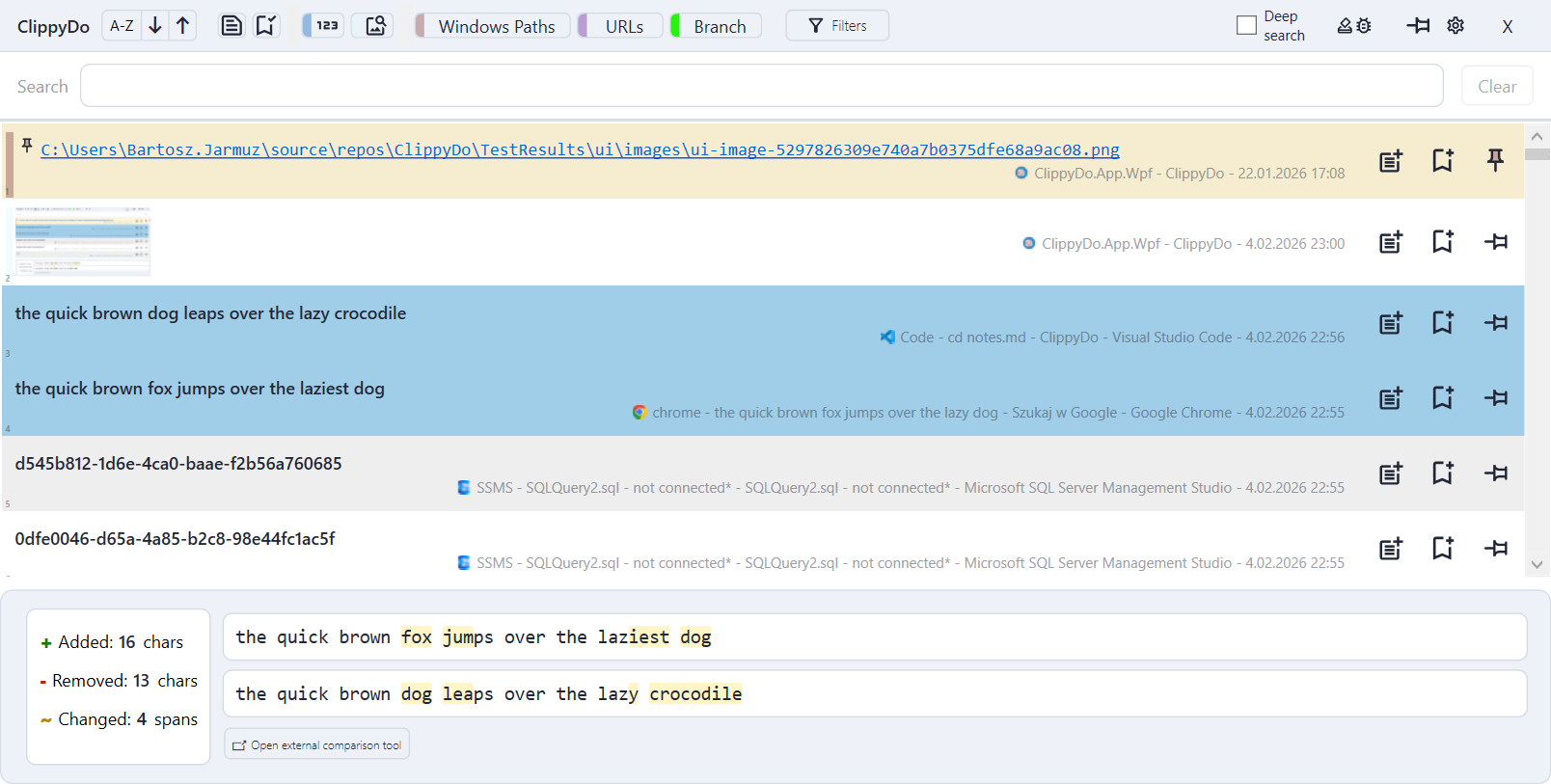Toggle the bookmarked entries filter icon
This screenshot has width=1551, height=784.
point(265,26)
